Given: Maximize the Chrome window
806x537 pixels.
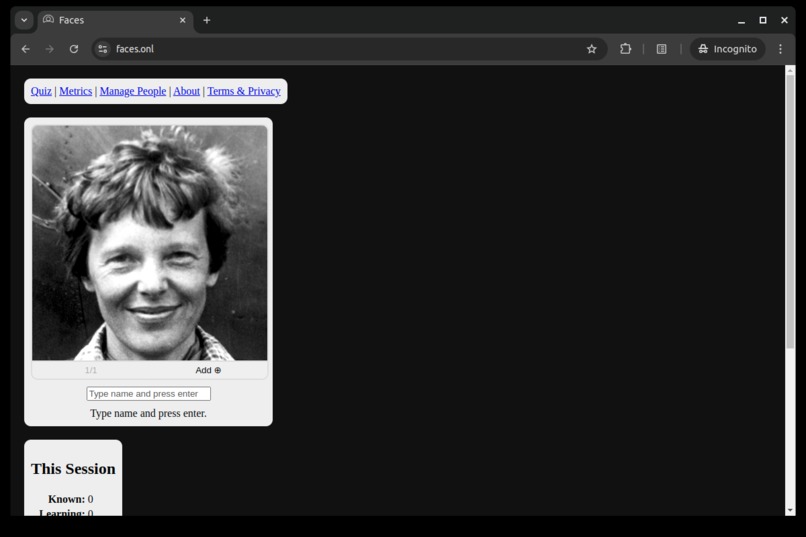Looking at the screenshot, I should pos(763,20).
